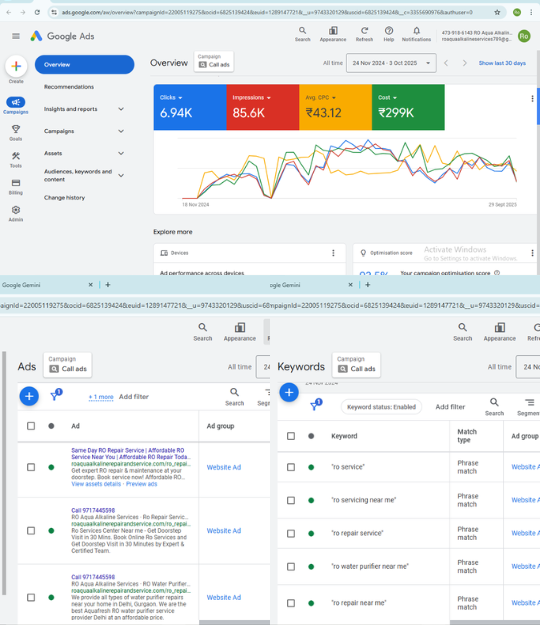Viewport: 540px width, 625px height.
Task: Open Change history in side menu
Action: coord(65,198)
